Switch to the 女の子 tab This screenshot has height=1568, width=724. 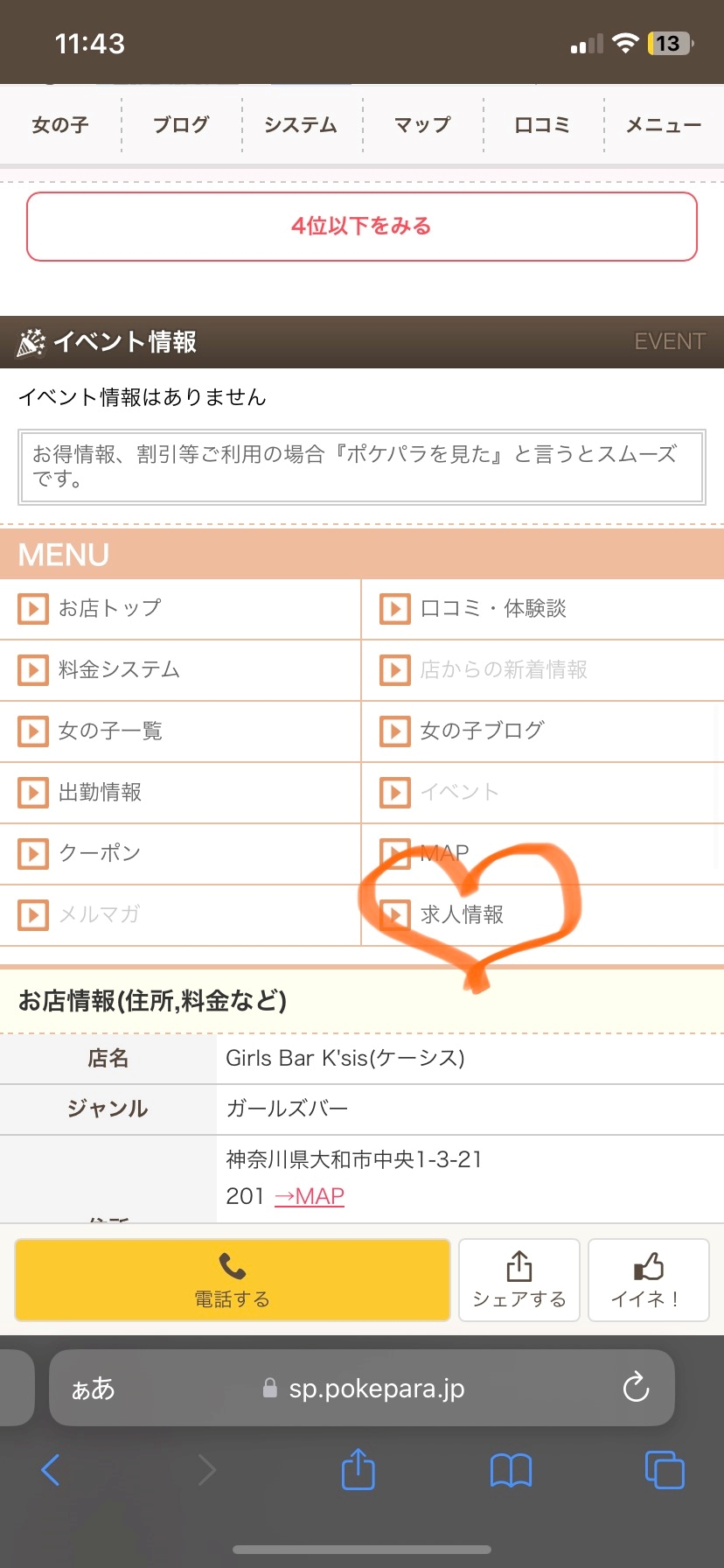pos(60,125)
